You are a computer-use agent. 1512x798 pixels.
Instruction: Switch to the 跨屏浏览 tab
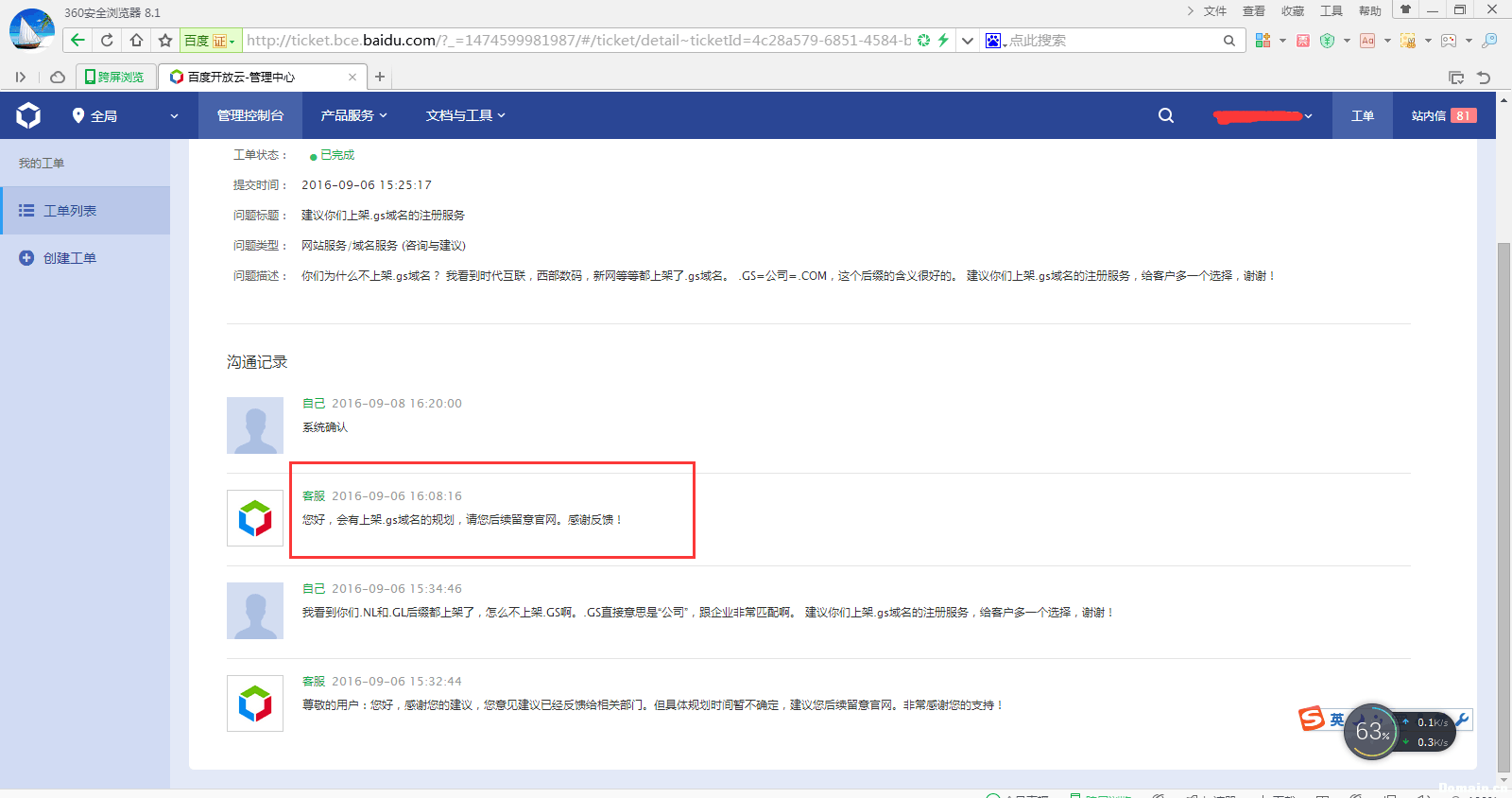point(116,78)
